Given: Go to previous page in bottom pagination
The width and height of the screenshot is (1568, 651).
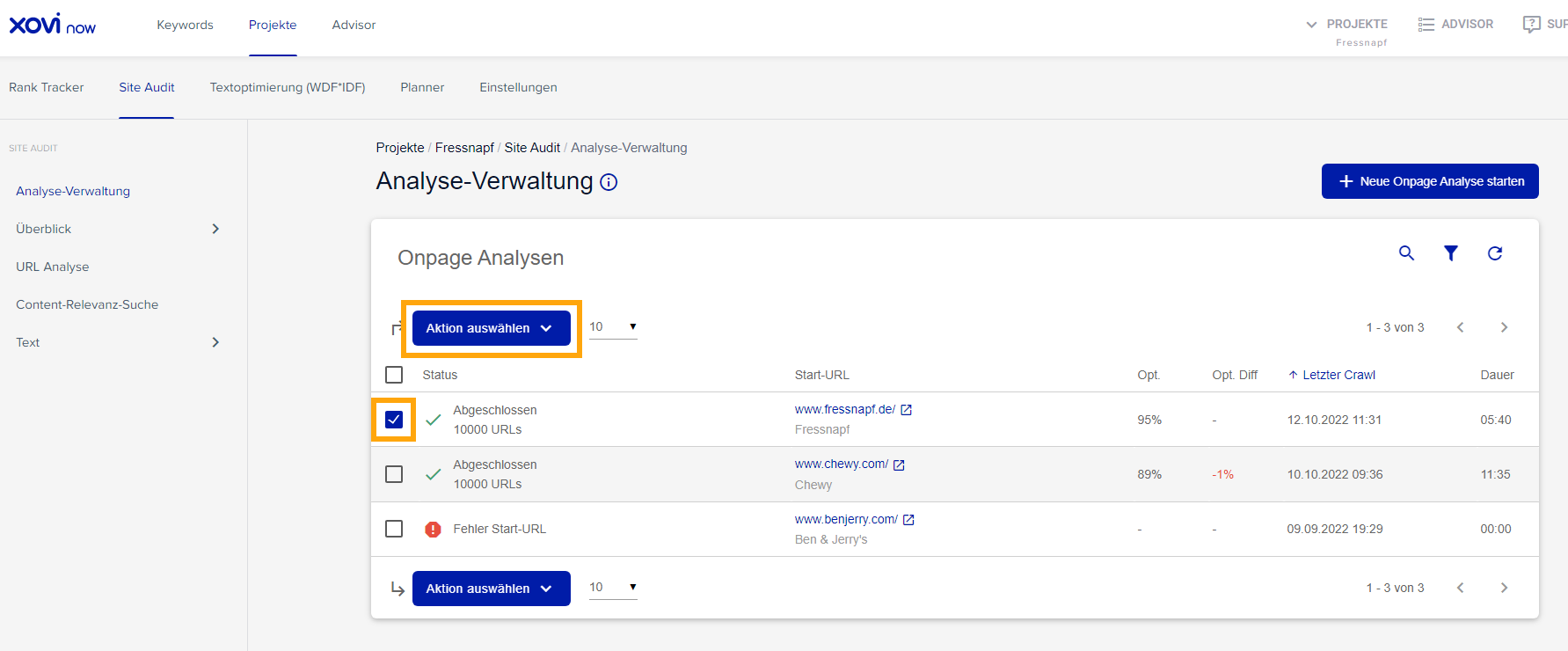Looking at the screenshot, I should pyautogui.click(x=1461, y=588).
